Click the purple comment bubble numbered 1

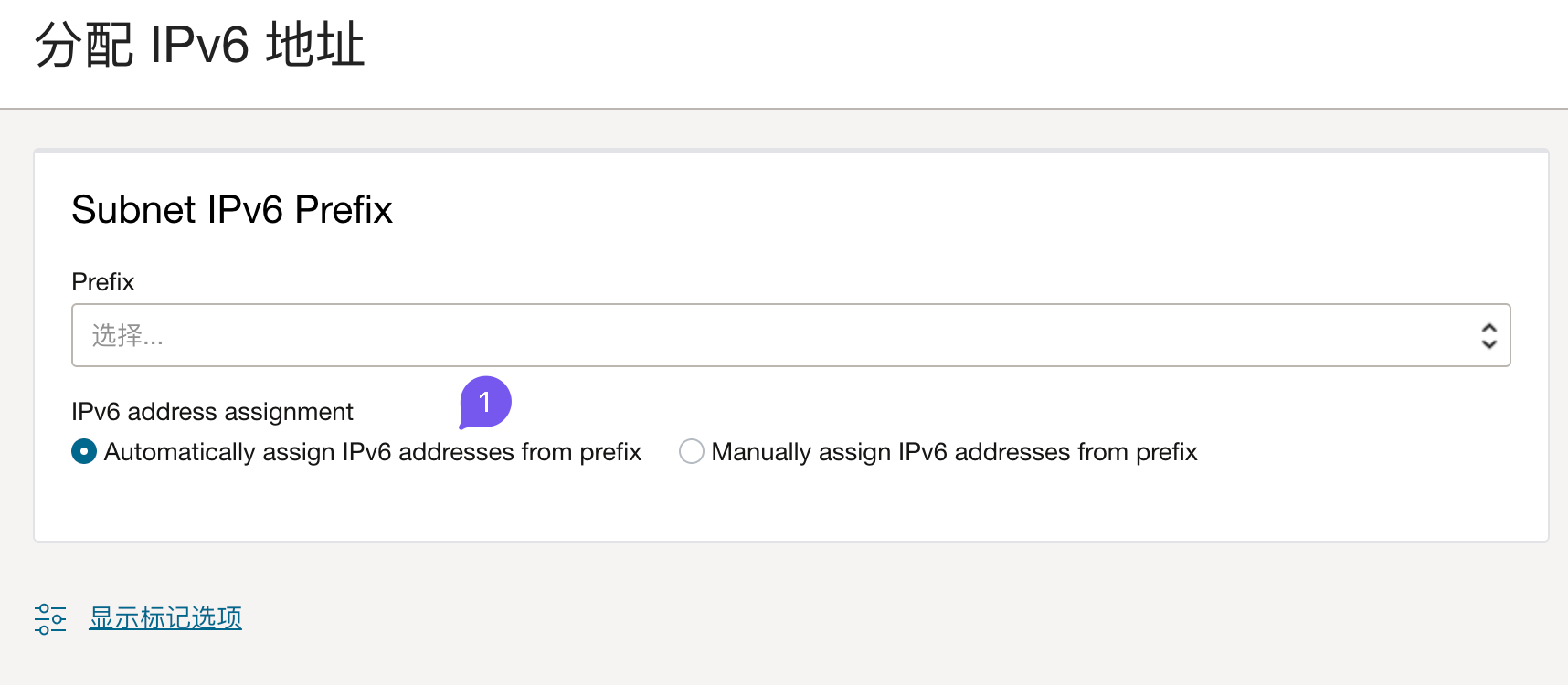[x=485, y=402]
